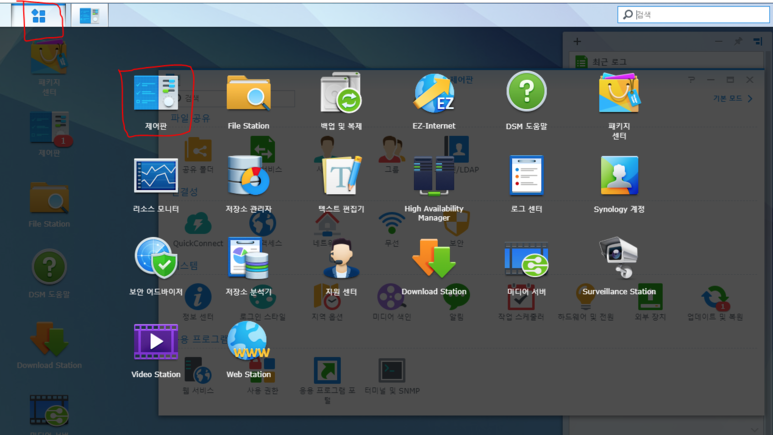Image resolution: width=773 pixels, height=435 pixels.
Task: Open 미디어 서버 in the main menu
Action: pos(527,268)
